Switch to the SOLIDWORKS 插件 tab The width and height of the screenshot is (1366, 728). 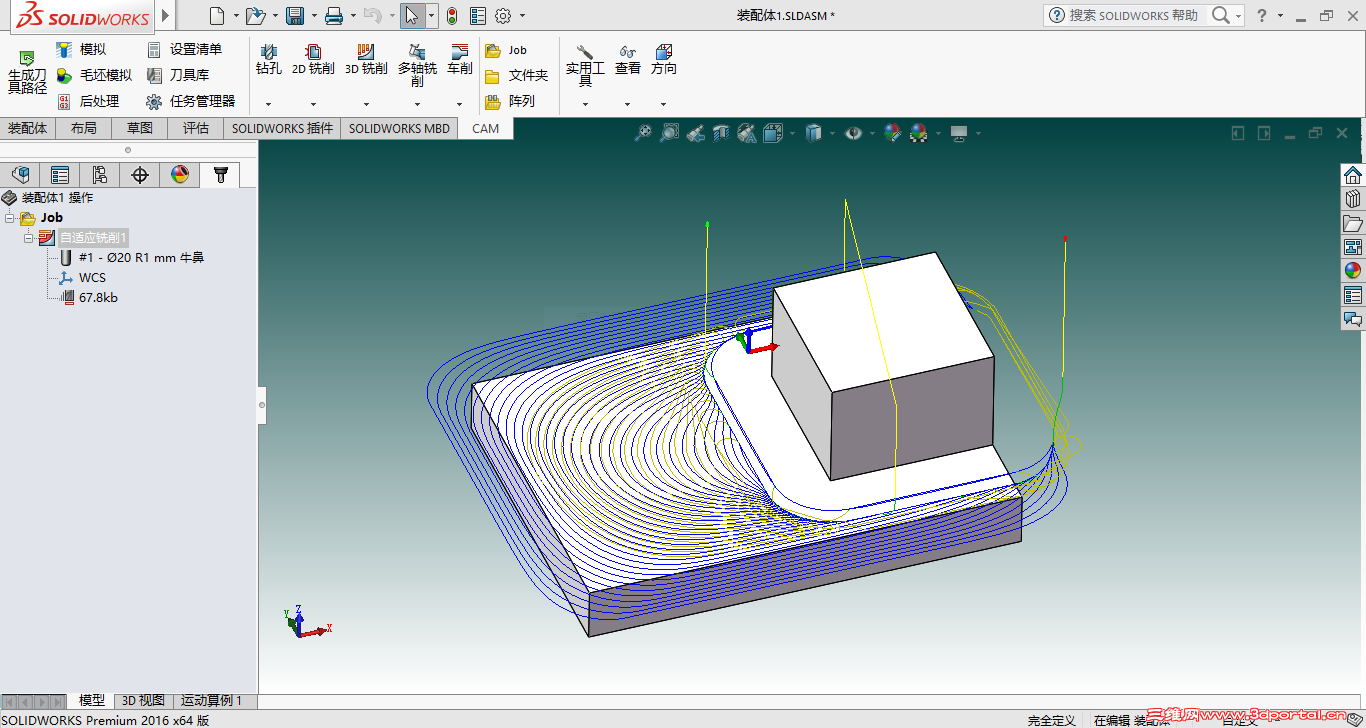click(282, 128)
